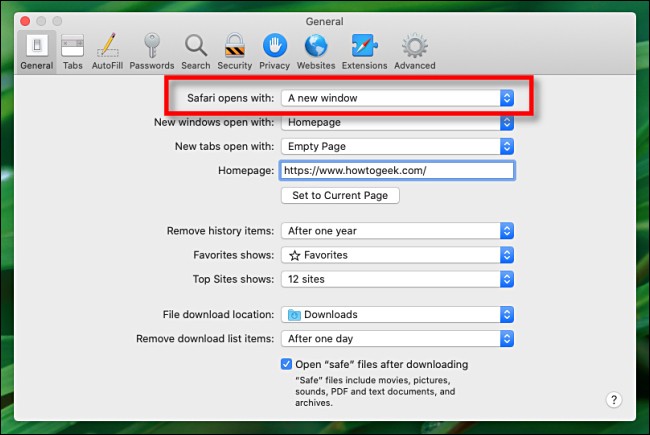Switch to Search preferences magnifier icon
Image resolution: width=650 pixels, height=435 pixels.
pos(196,50)
